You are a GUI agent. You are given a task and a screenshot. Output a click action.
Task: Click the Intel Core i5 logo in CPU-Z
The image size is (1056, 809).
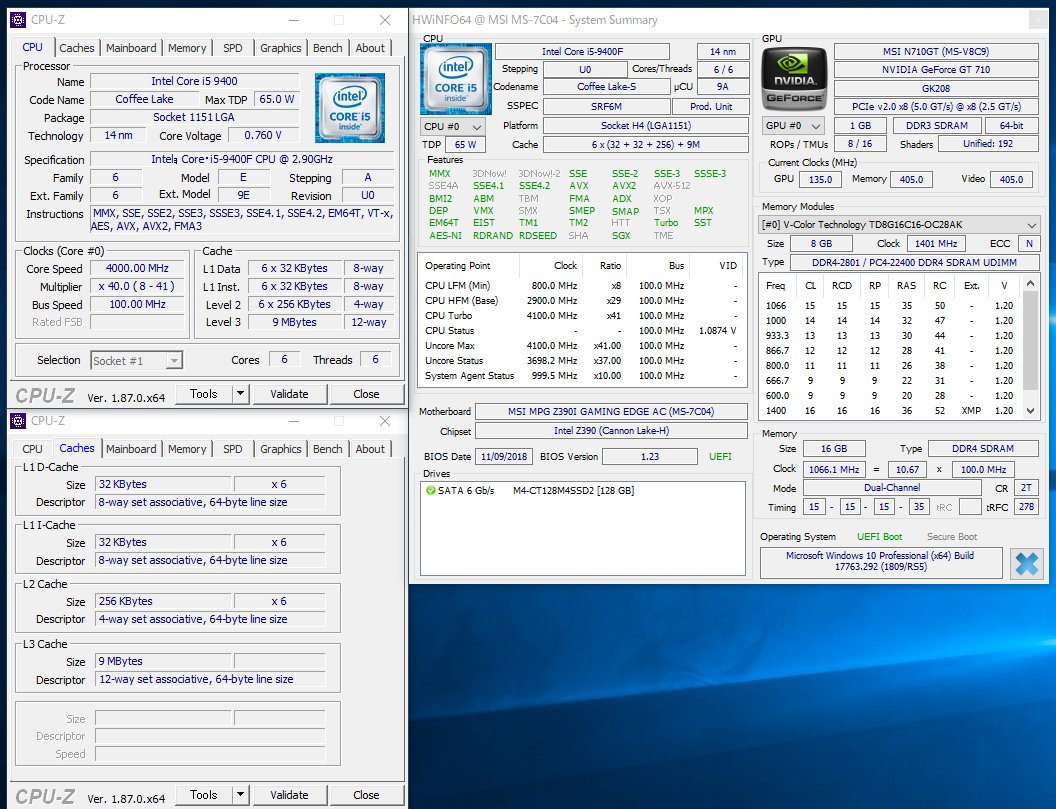(350, 108)
